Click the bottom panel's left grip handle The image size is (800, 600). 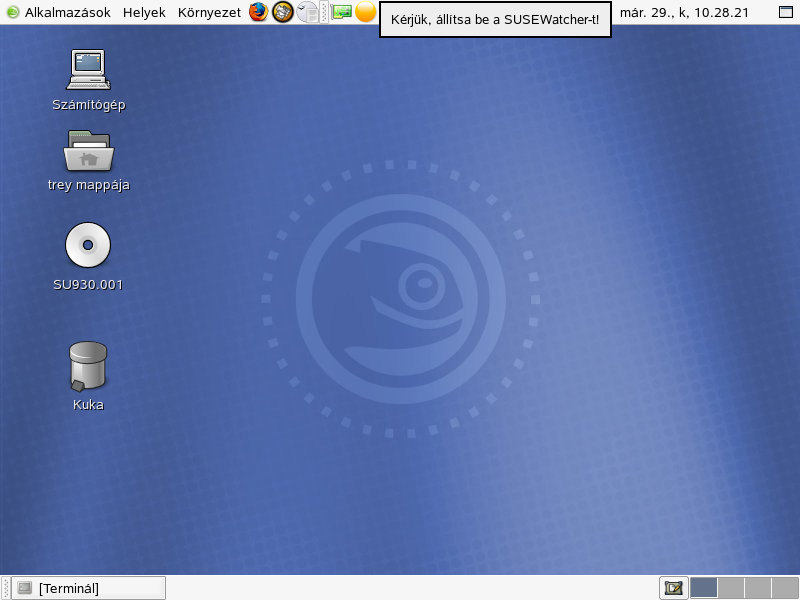[x=5, y=588]
